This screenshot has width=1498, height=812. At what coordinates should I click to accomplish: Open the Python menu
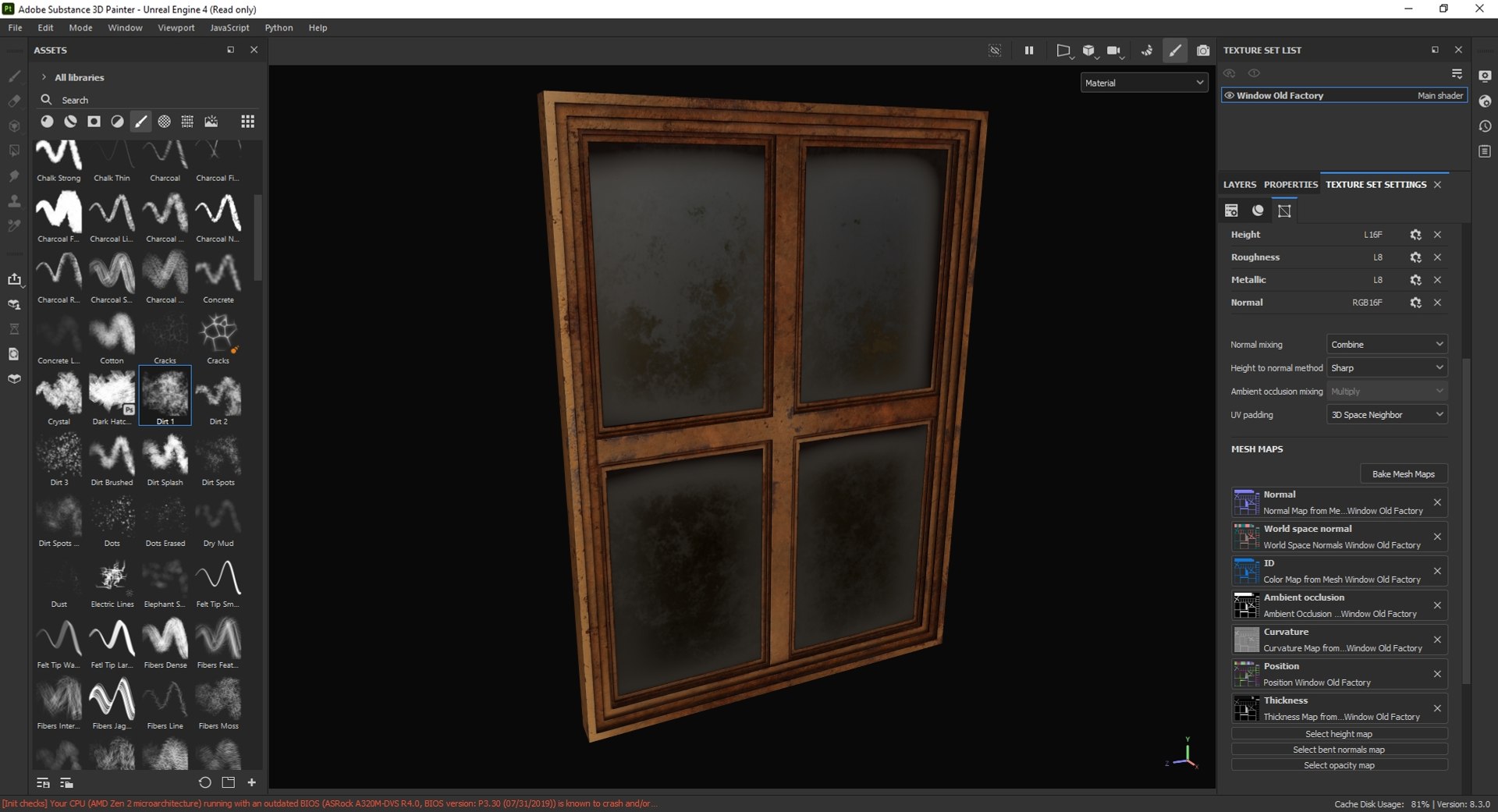279,27
